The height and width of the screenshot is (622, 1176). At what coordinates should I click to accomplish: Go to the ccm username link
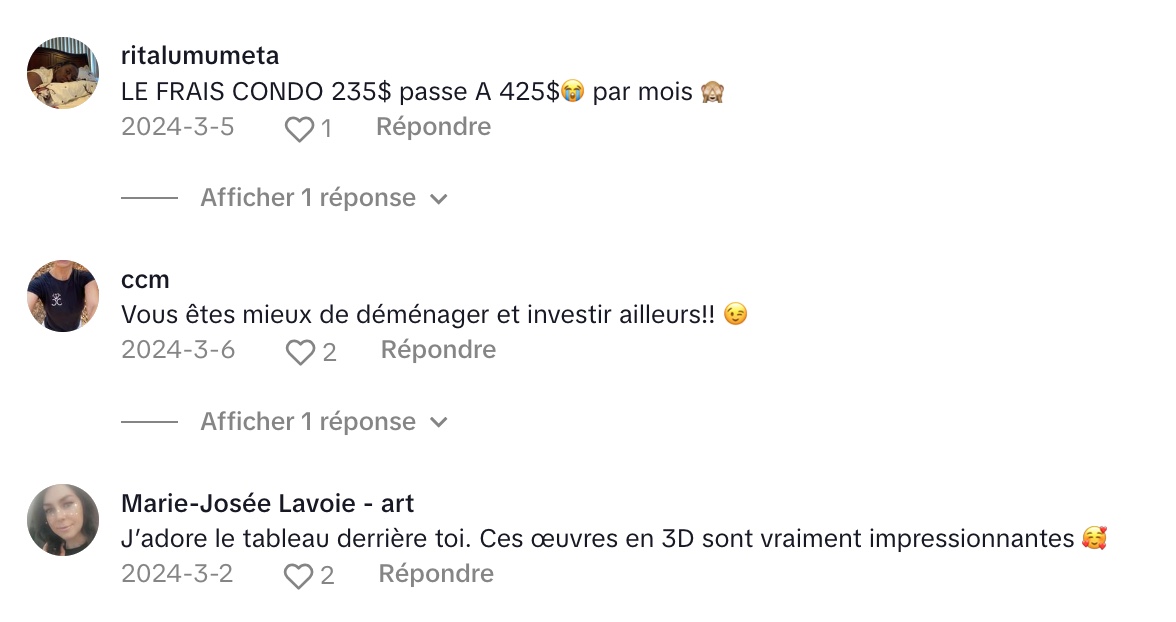coord(145,279)
